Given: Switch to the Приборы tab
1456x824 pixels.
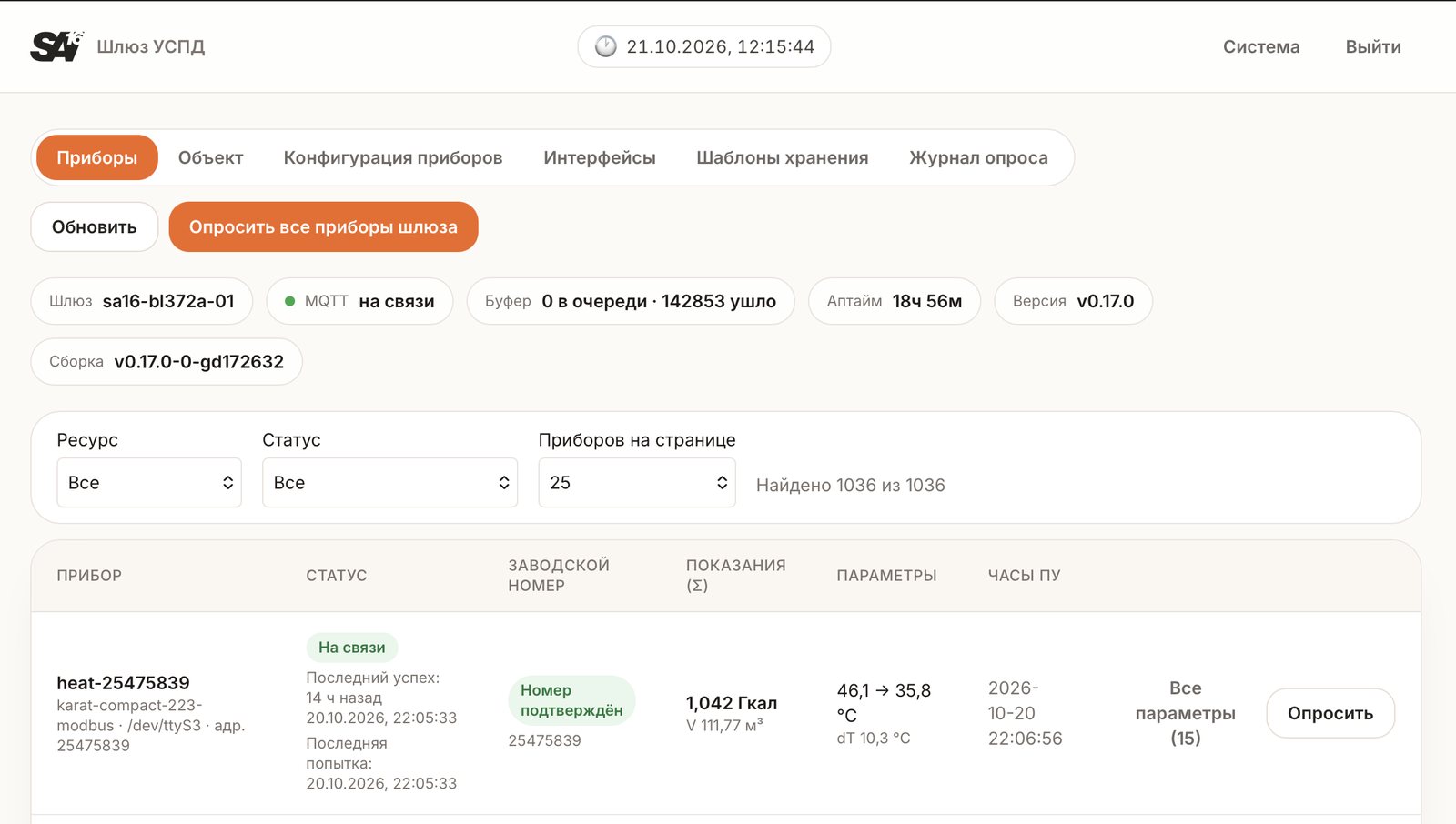Looking at the screenshot, I should pyautogui.click(x=97, y=157).
